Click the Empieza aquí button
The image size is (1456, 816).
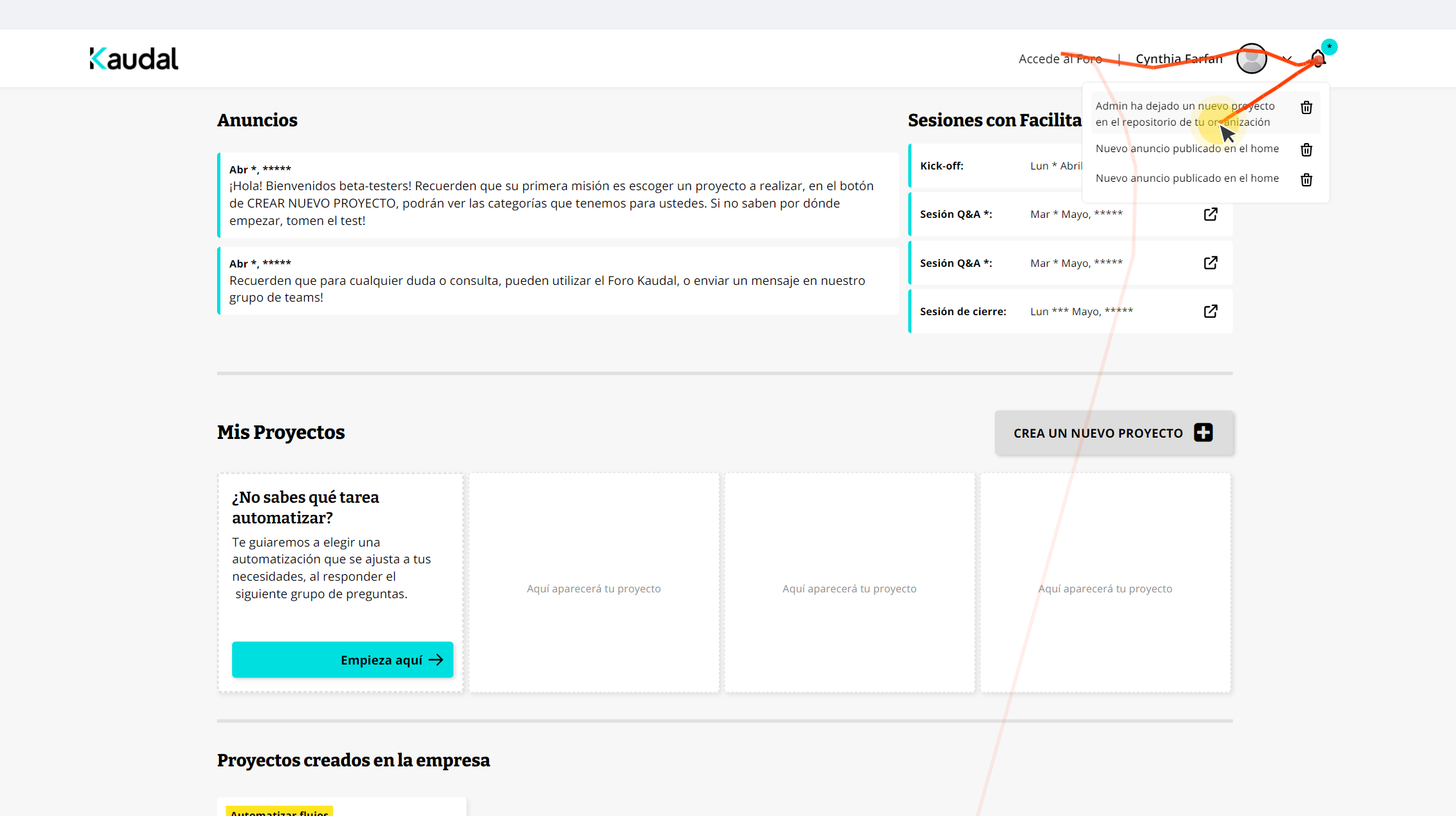342,659
